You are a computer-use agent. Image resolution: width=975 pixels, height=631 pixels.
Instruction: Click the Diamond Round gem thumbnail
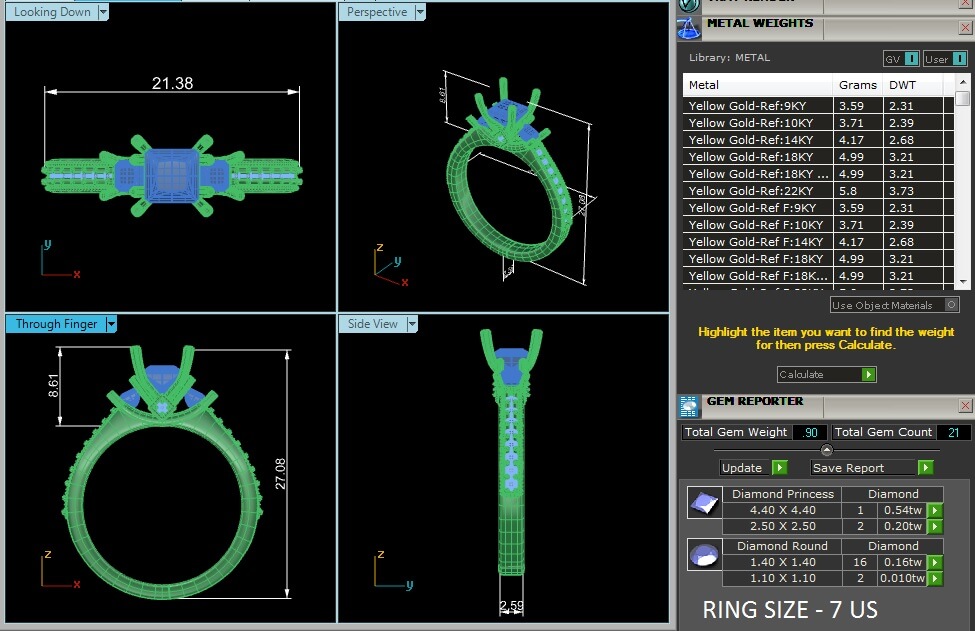705,554
